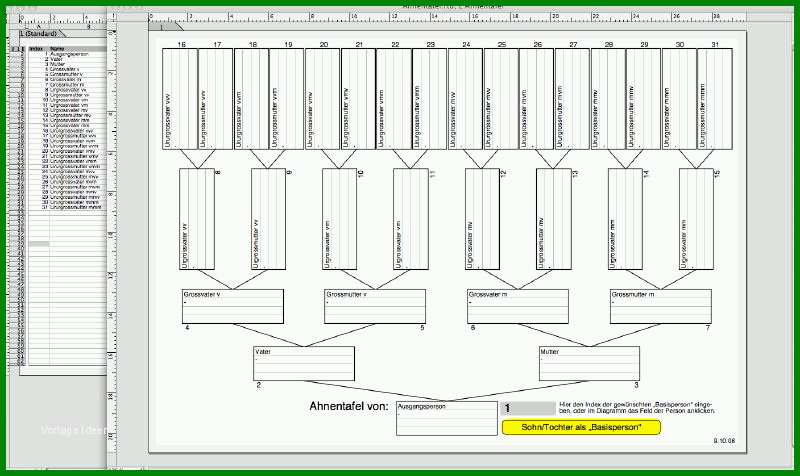The image size is (800, 476).
Task: Open the 1 (Standard) tab in spreadsheet window
Action: [x=39, y=34]
